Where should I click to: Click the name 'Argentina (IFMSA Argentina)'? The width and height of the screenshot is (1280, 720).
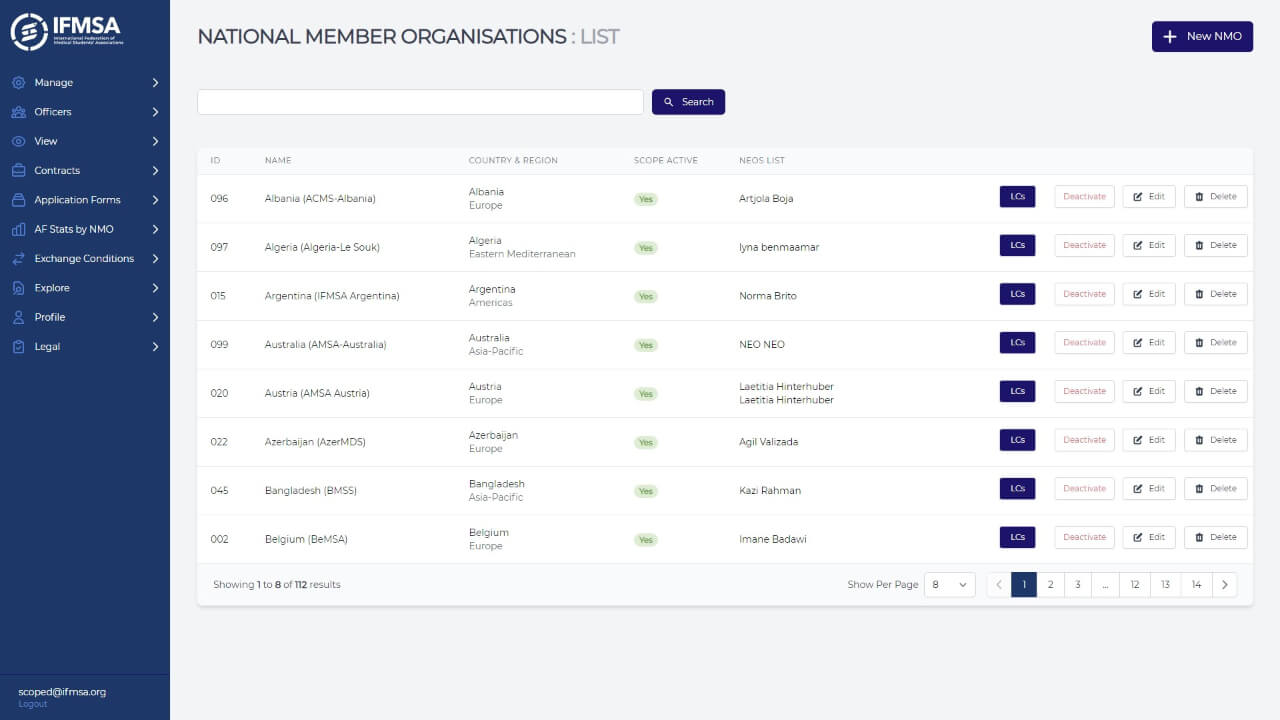pyautogui.click(x=332, y=296)
